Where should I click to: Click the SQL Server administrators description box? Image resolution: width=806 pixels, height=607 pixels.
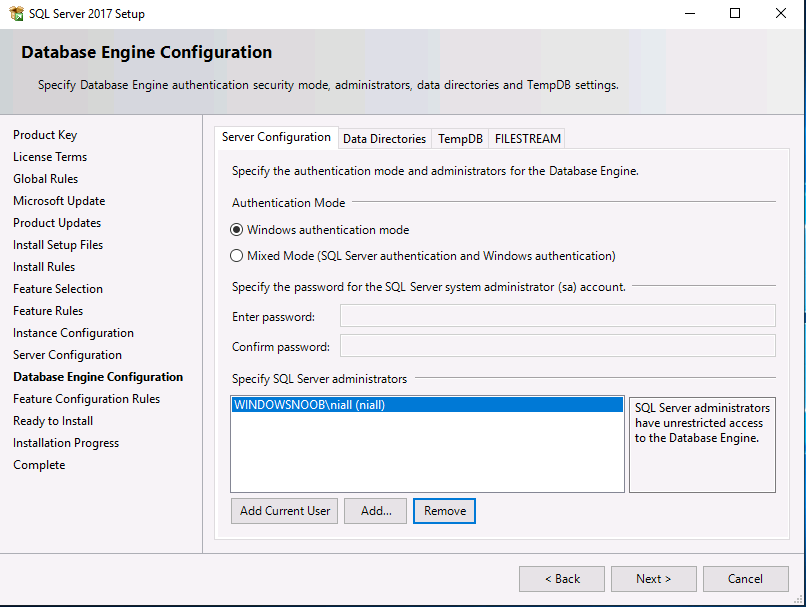tap(702, 445)
